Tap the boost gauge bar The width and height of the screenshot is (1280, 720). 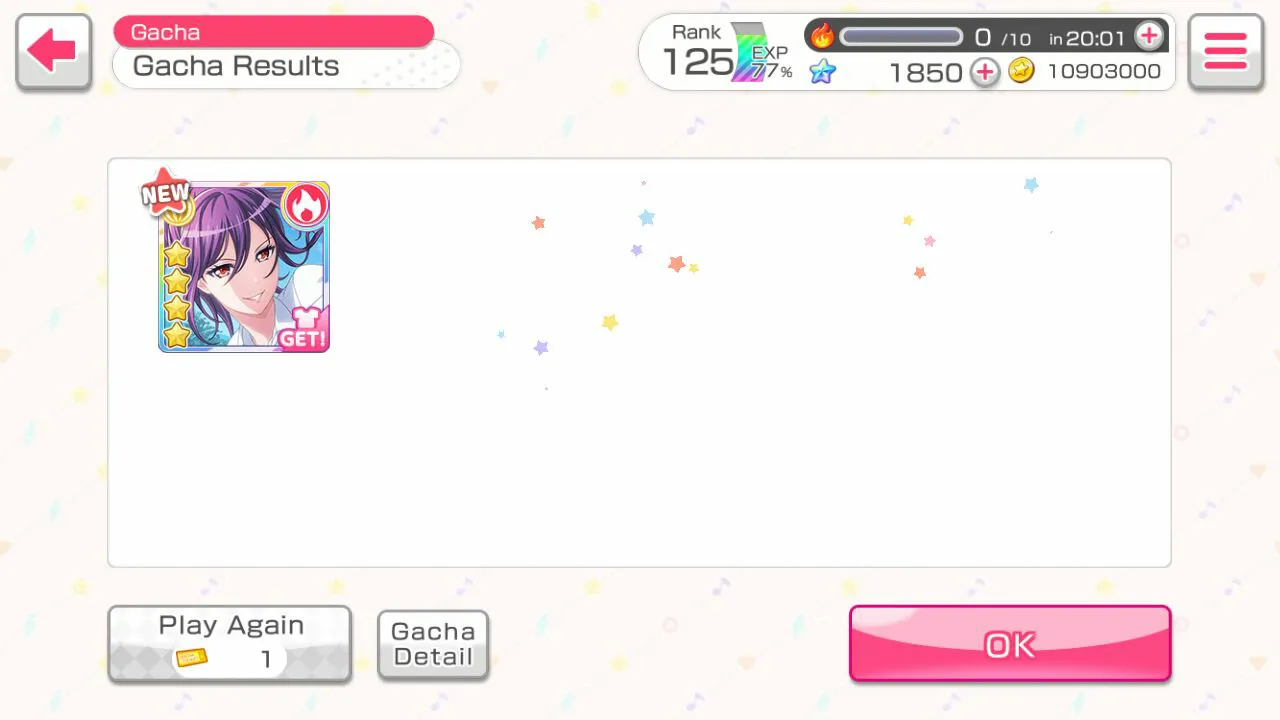[x=901, y=37]
